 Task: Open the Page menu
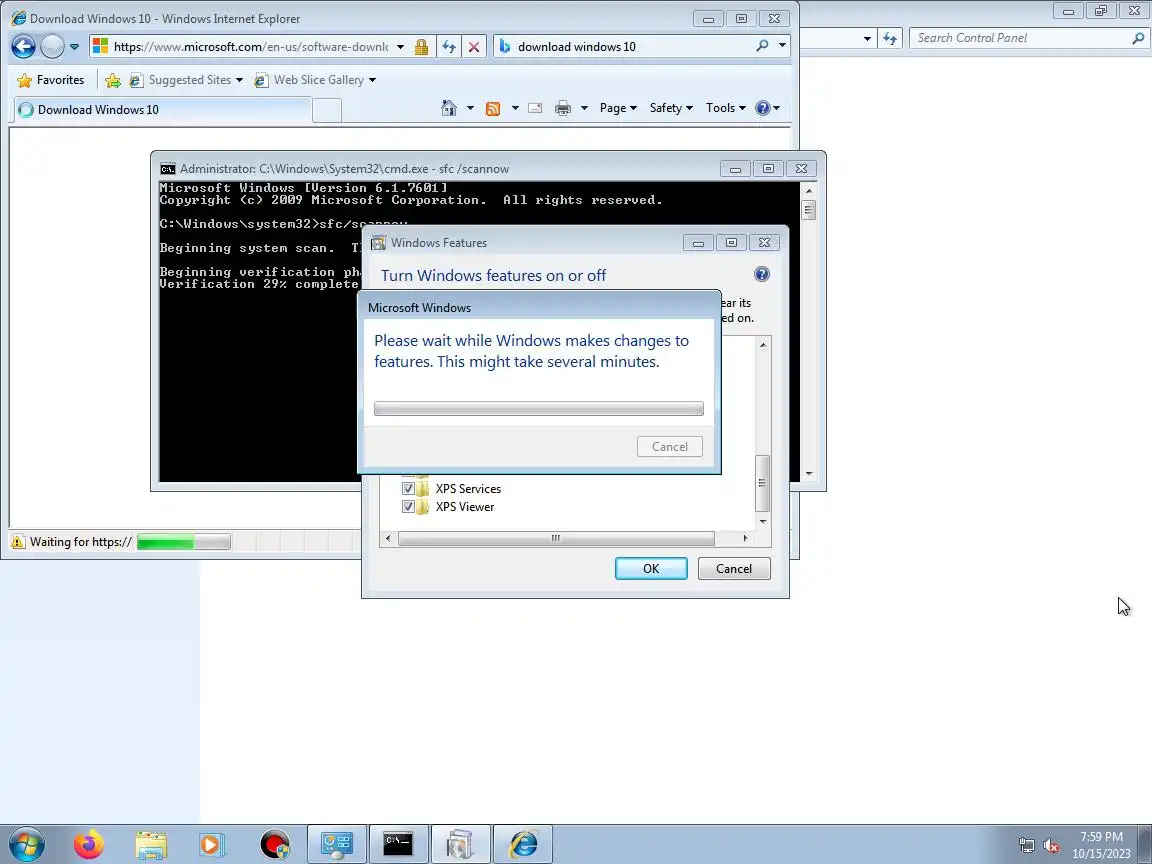click(618, 108)
